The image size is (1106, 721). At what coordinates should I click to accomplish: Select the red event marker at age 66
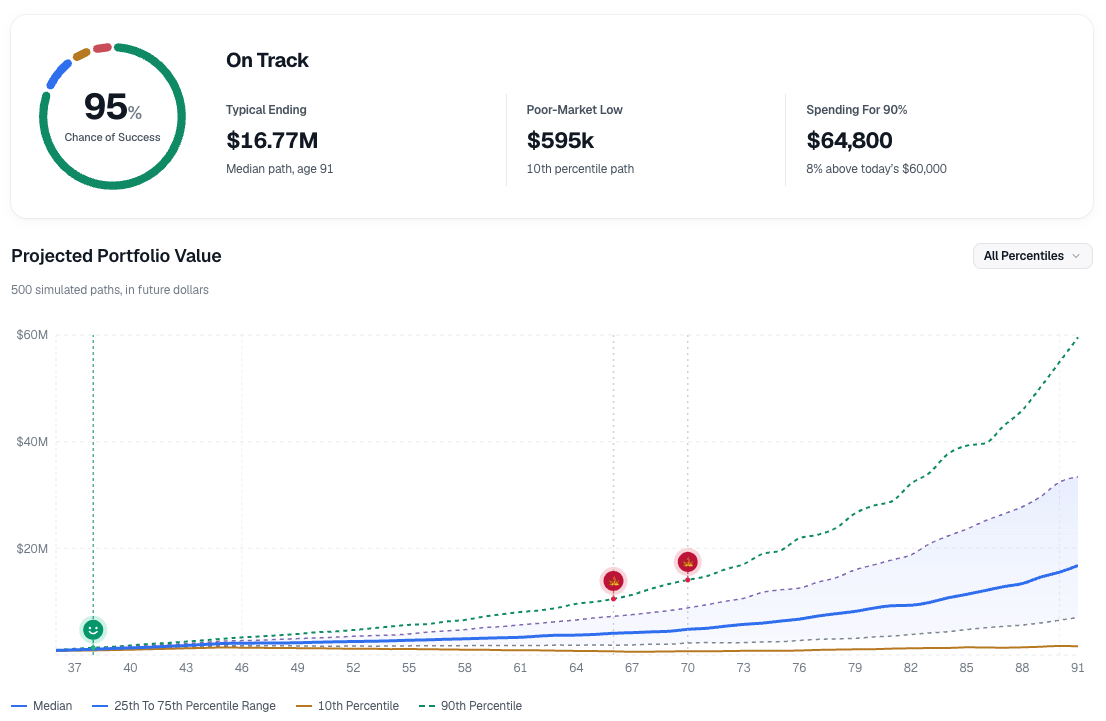[614, 581]
